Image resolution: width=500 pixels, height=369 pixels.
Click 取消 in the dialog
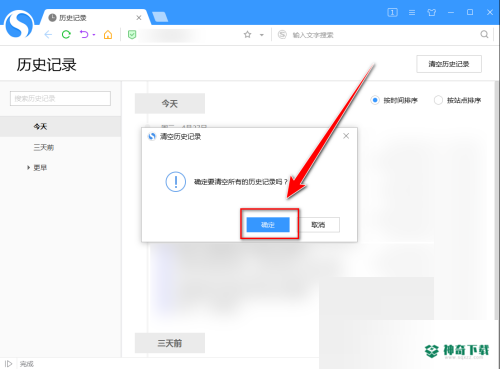click(318, 225)
